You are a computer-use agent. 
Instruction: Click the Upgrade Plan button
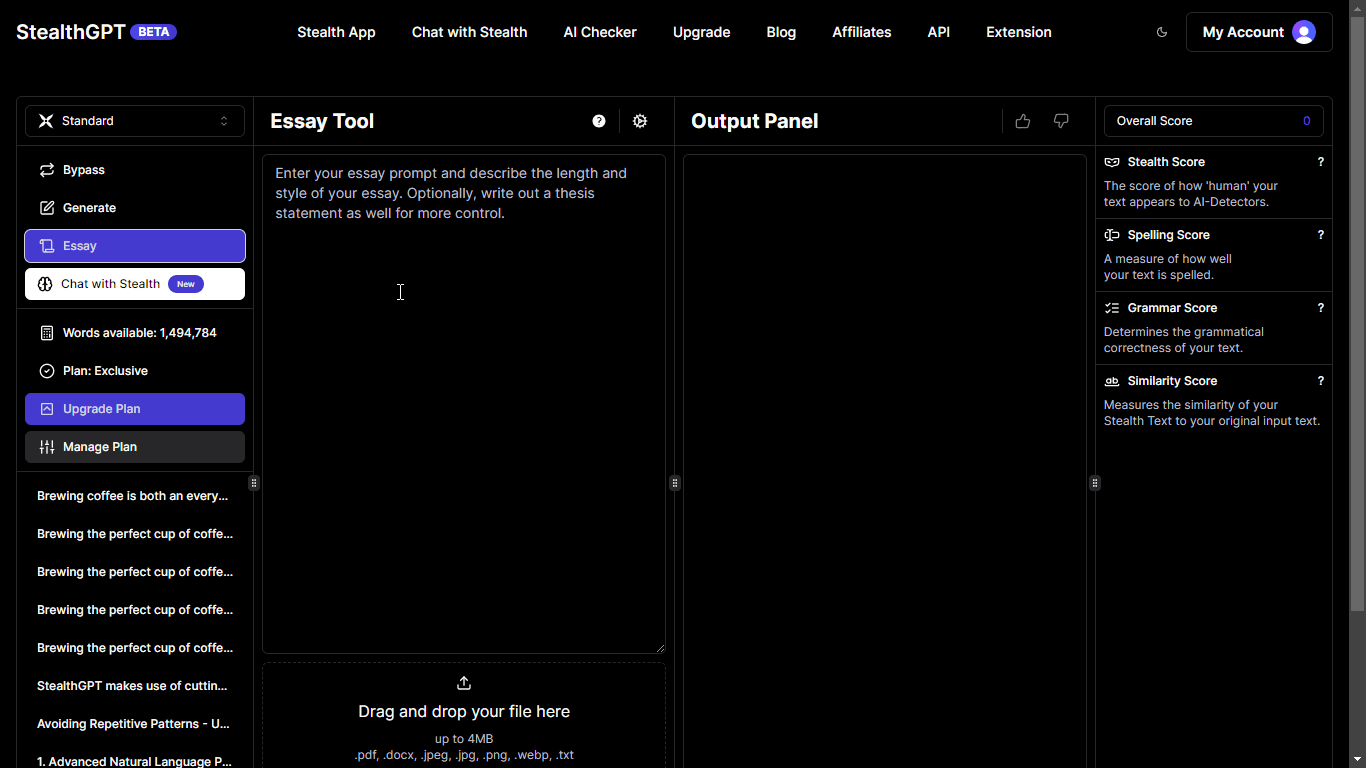tap(135, 409)
